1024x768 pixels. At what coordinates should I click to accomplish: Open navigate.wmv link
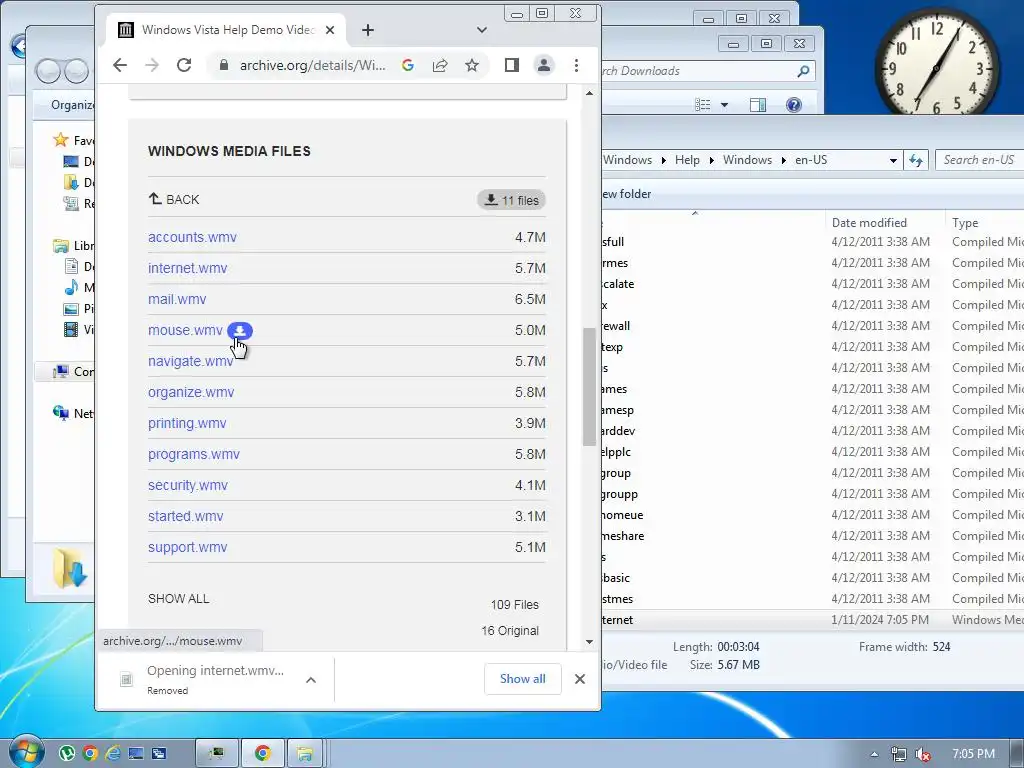coord(191,361)
